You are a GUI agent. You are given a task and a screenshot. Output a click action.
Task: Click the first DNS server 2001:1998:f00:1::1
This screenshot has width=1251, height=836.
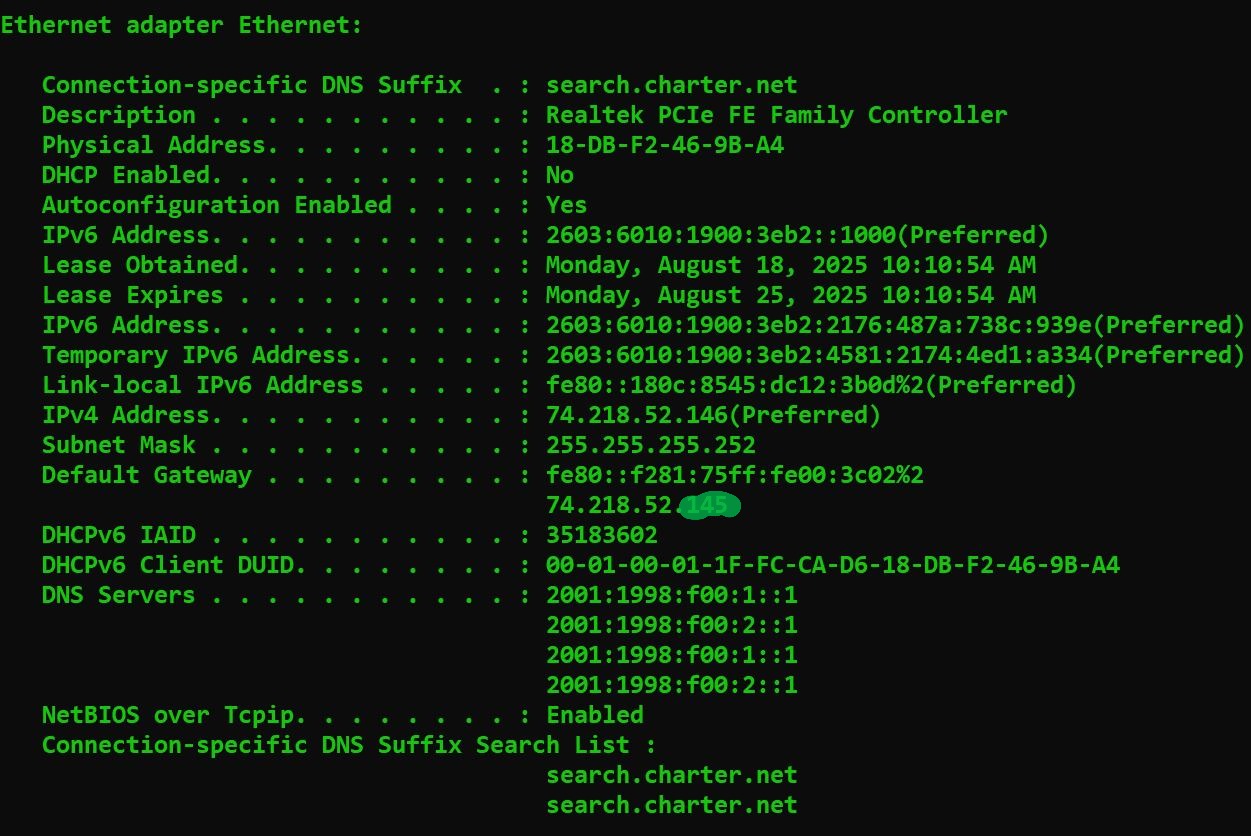(x=671, y=595)
